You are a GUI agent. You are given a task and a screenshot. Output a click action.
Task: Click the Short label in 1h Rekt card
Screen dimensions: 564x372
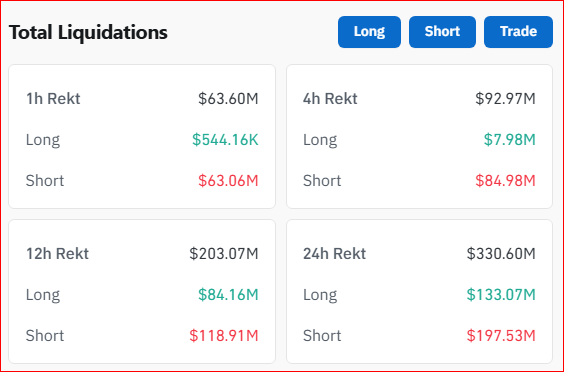pyautogui.click(x=45, y=181)
